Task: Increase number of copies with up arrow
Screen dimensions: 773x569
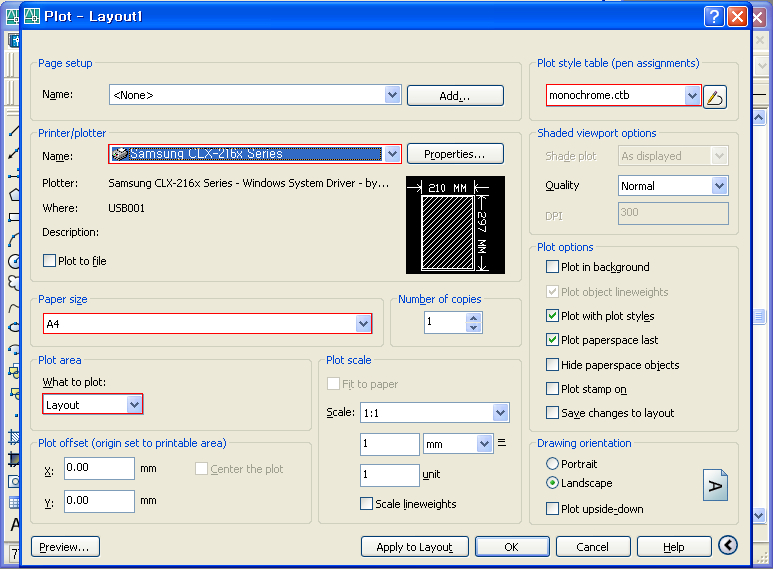Action: (x=473, y=317)
